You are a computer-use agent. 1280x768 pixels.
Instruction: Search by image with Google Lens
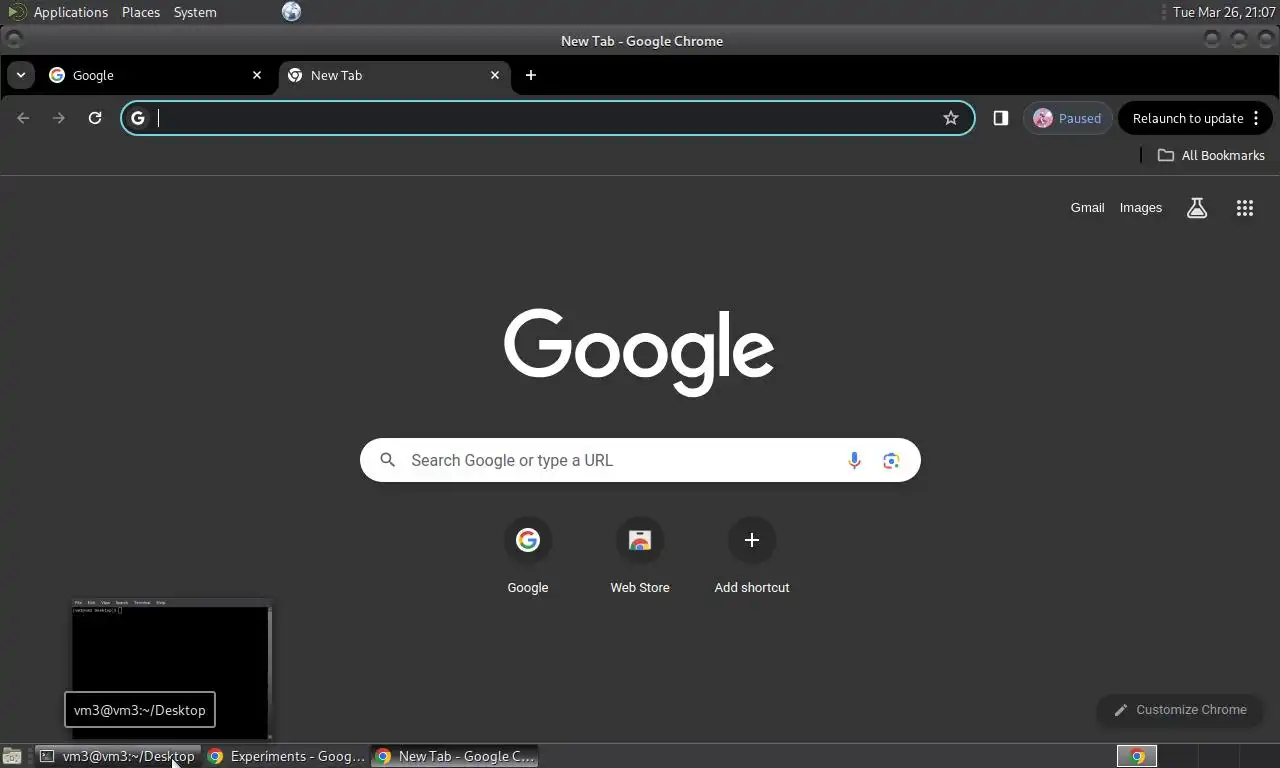pyautogui.click(x=891, y=460)
